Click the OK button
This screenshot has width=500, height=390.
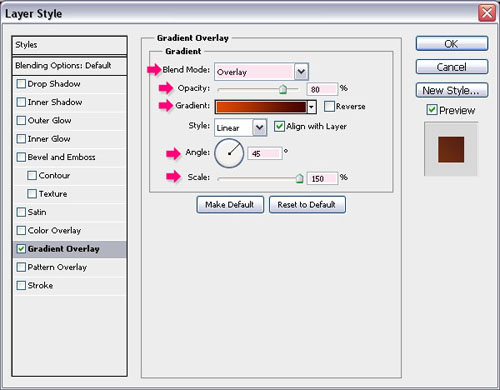pyautogui.click(x=452, y=44)
